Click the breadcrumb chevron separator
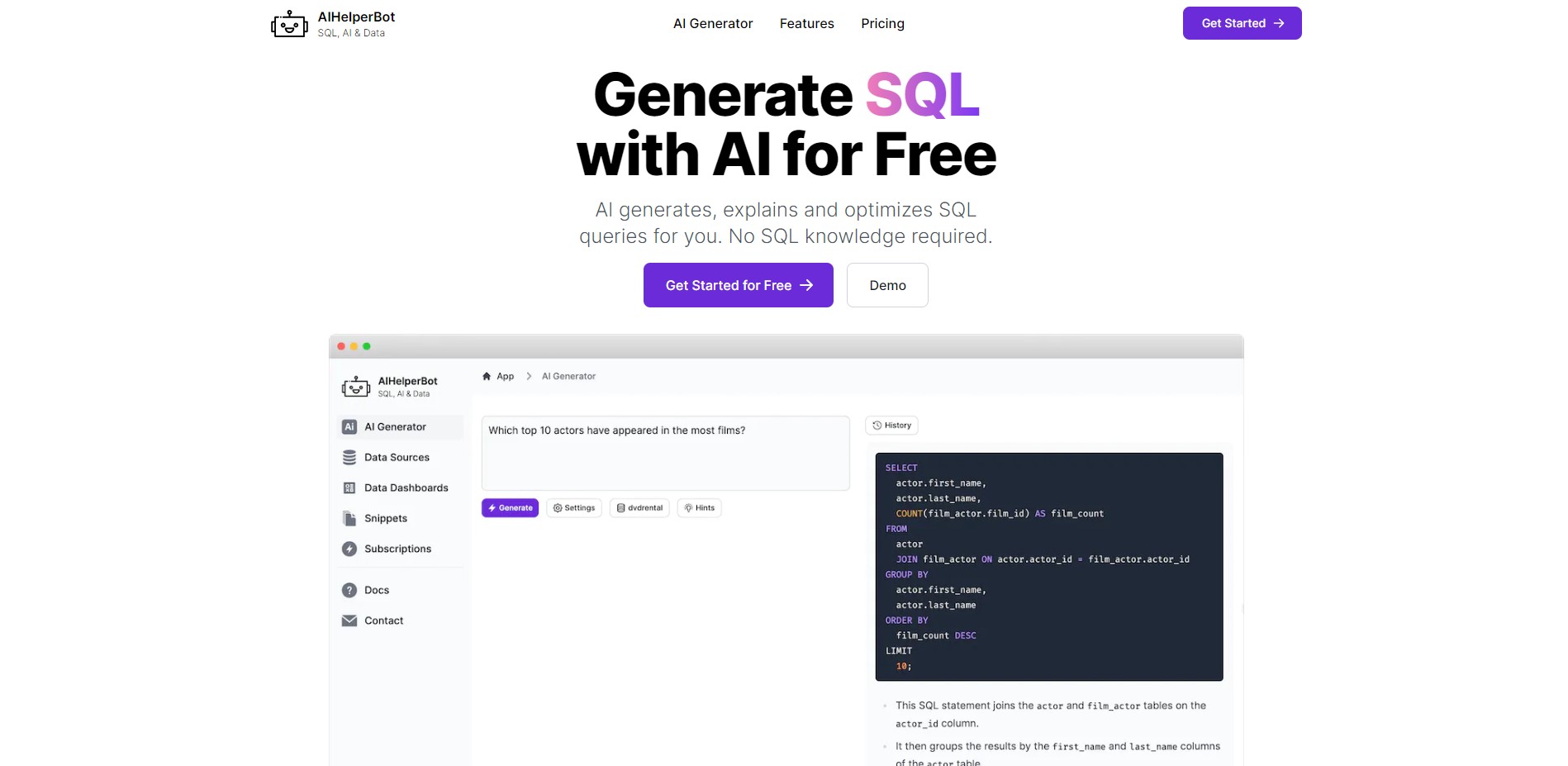The width and height of the screenshot is (1568, 766). [x=529, y=376]
